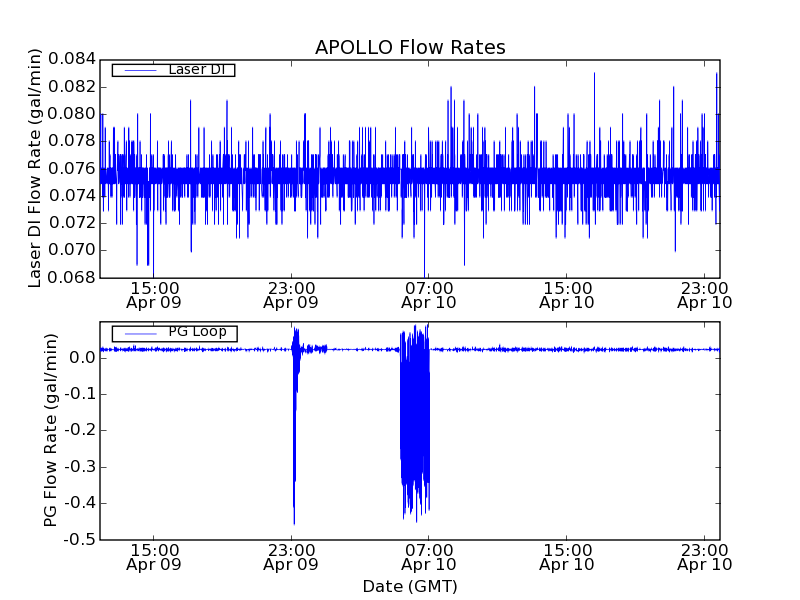Click '23:00 Apr 09' under the Laser DI plot

[x=291, y=295]
